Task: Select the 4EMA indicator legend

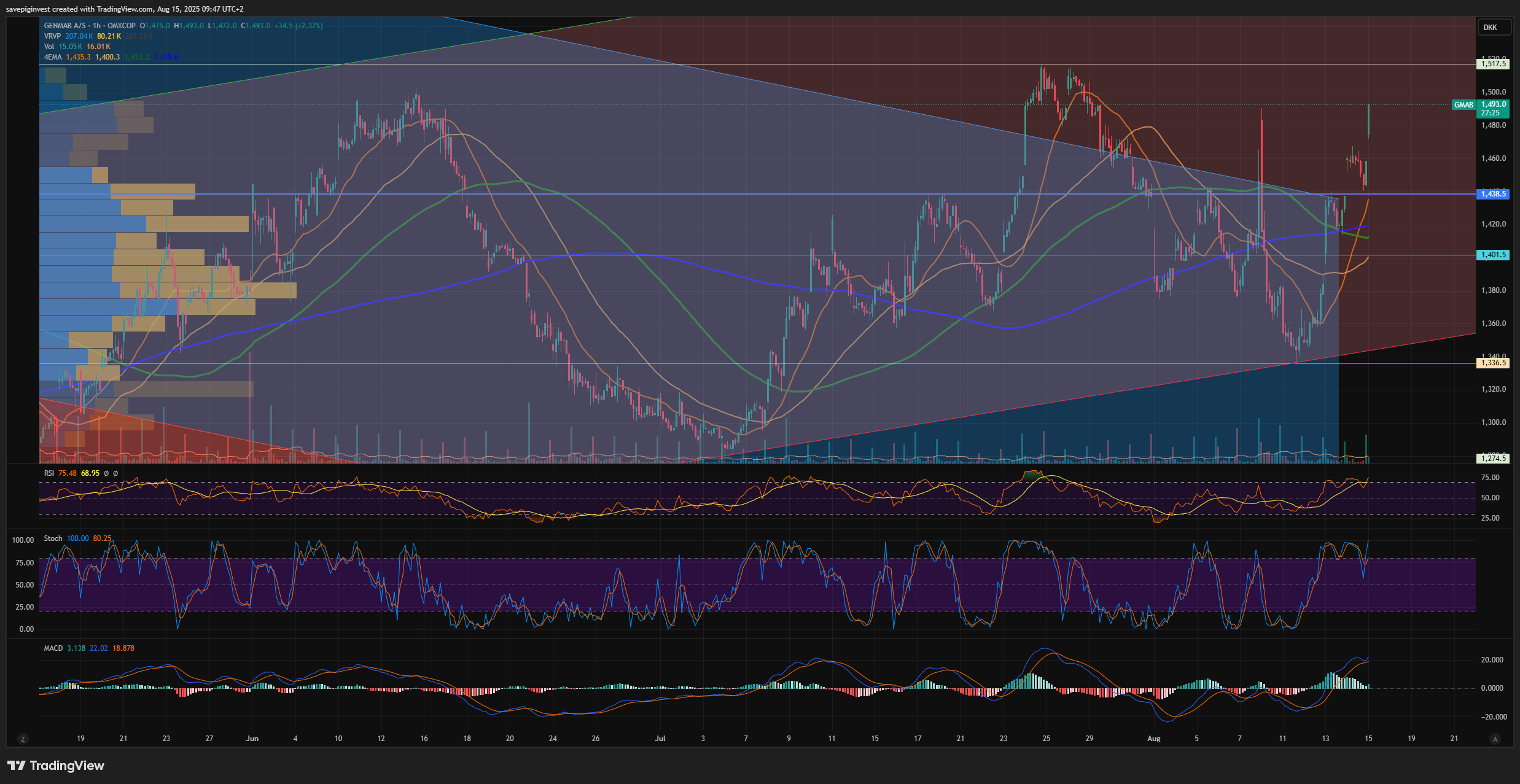Action: (x=52, y=57)
